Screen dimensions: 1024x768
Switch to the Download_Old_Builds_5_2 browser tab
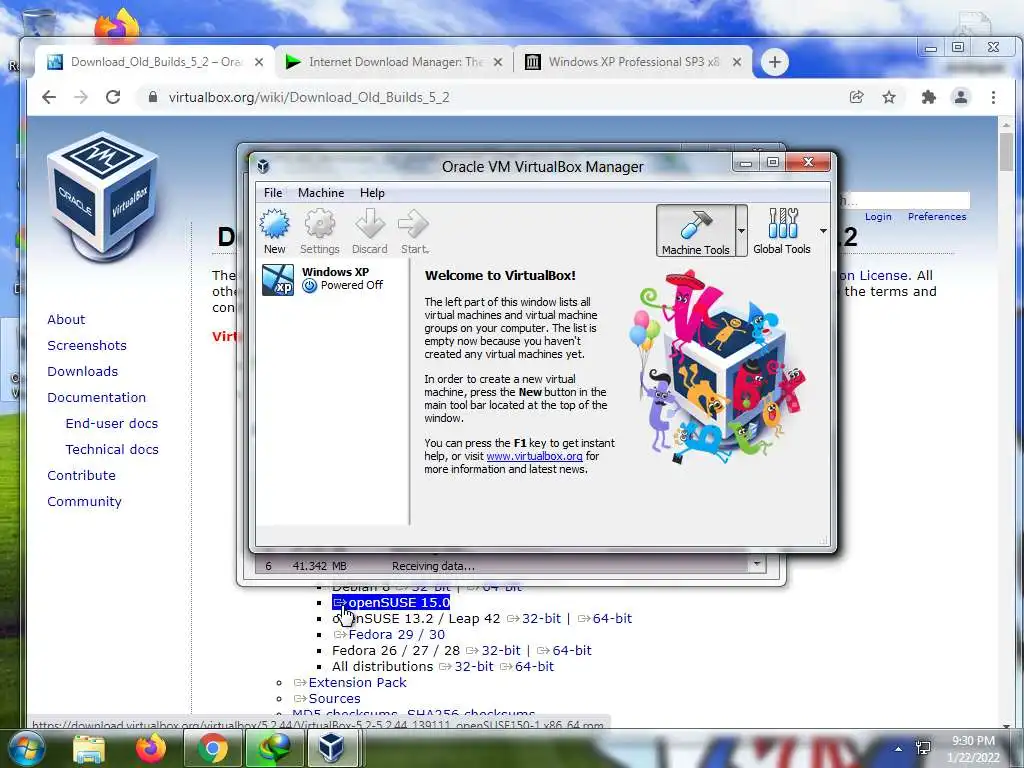155,62
